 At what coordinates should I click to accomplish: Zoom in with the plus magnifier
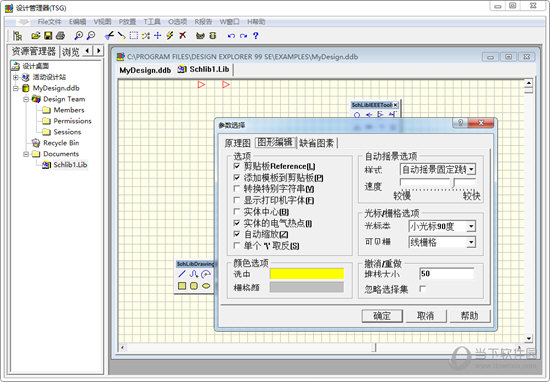coord(79,35)
